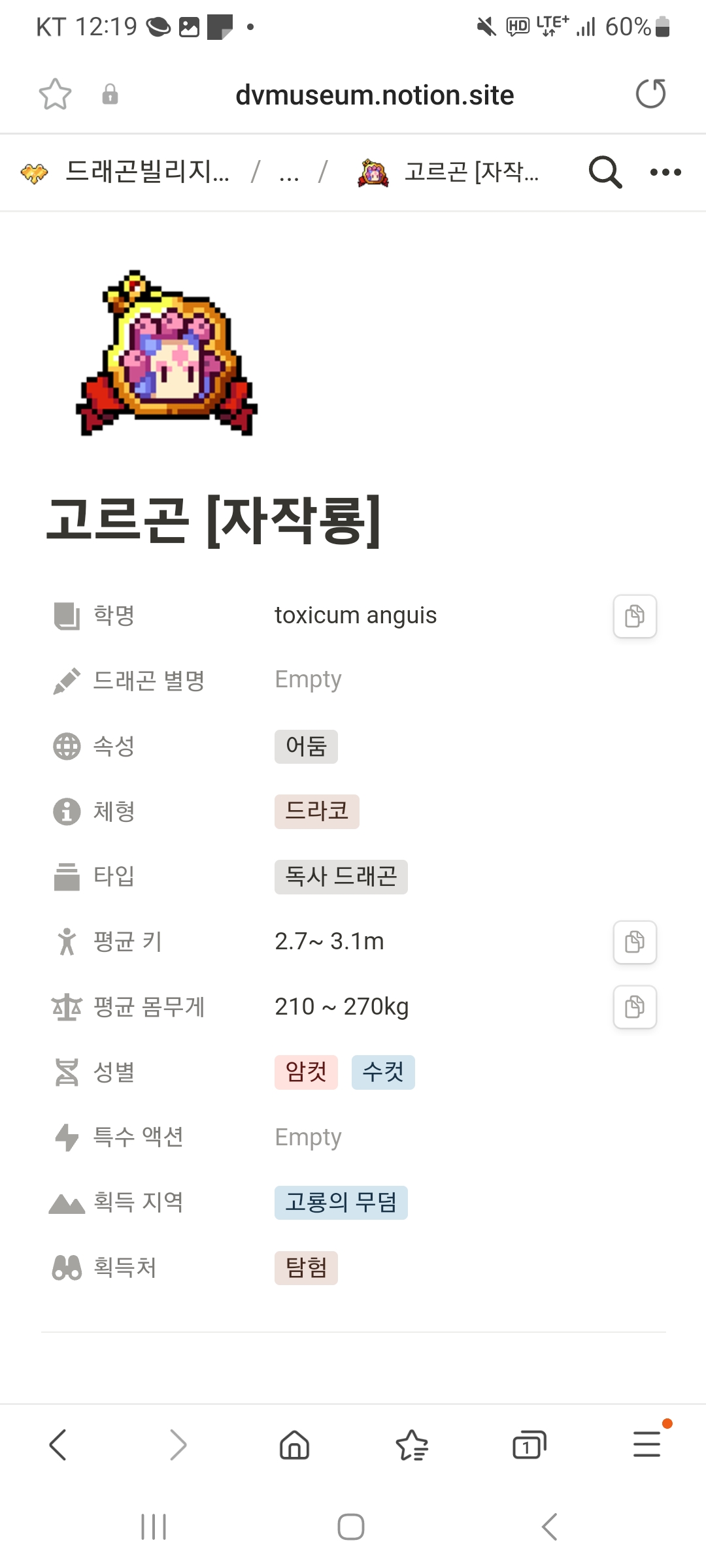Open the three-dot more options menu
706x1568 pixels.
point(665,172)
